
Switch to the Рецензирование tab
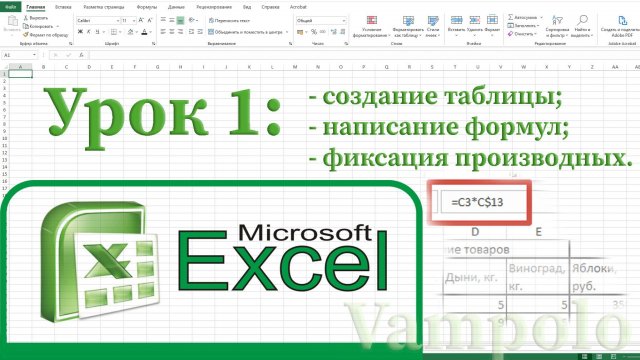coord(214,7)
